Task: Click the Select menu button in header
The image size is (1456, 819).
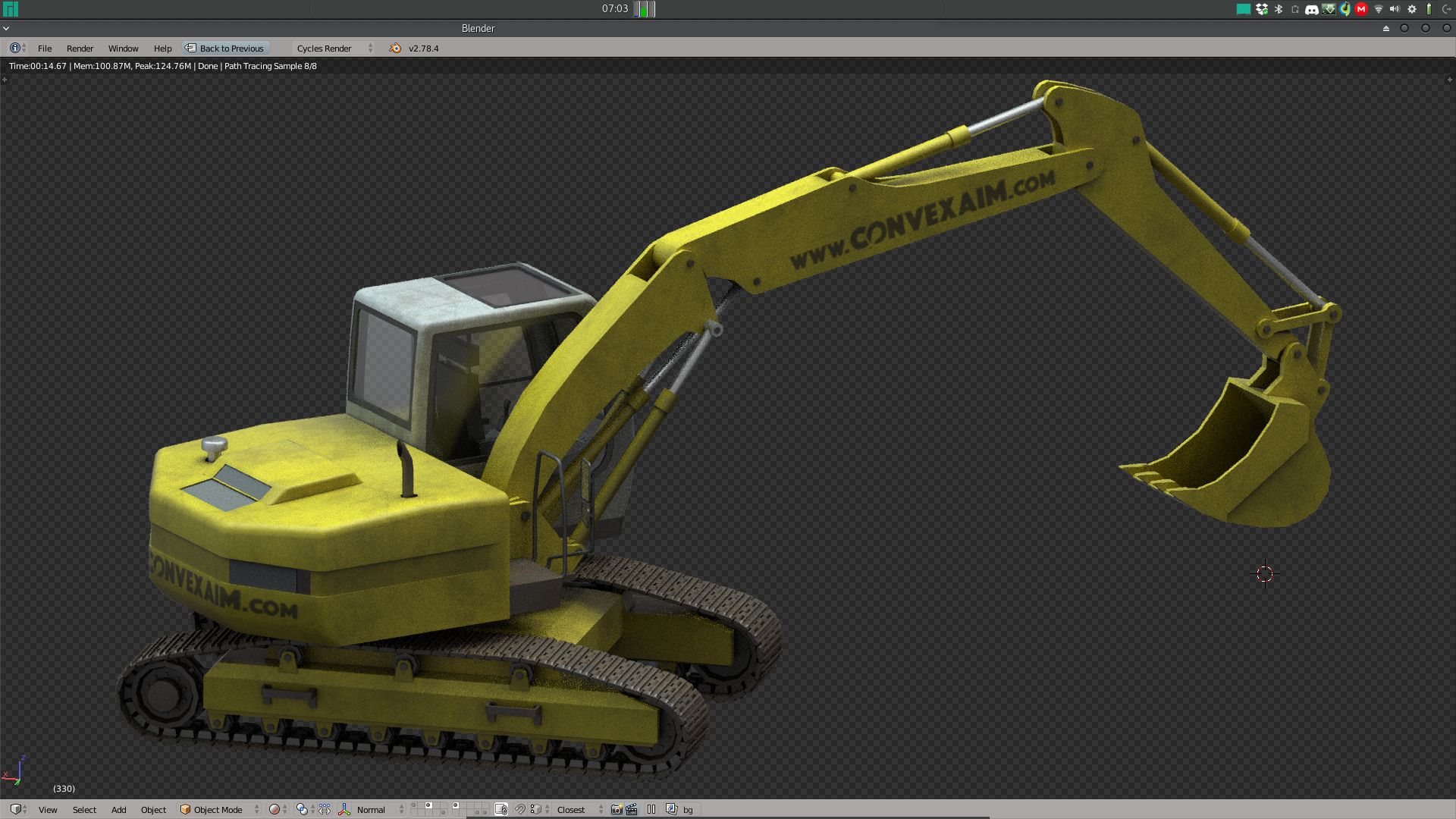Action: [x=84, y=809]
